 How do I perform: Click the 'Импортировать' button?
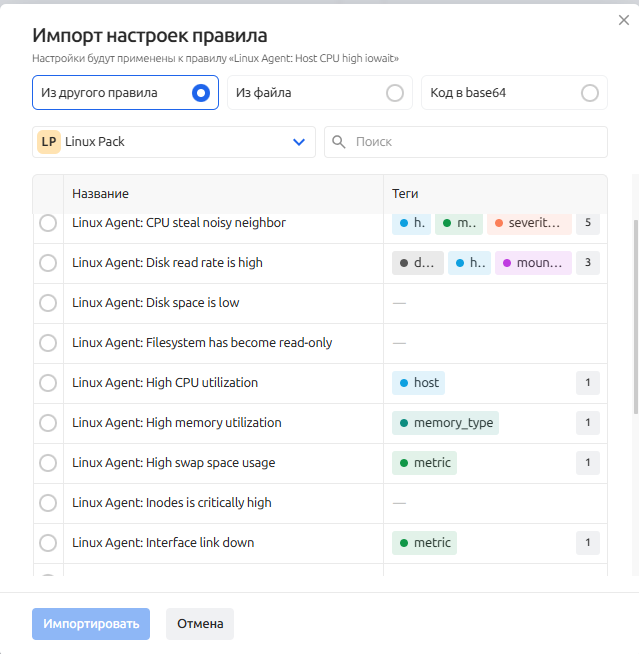coord(91,624)
